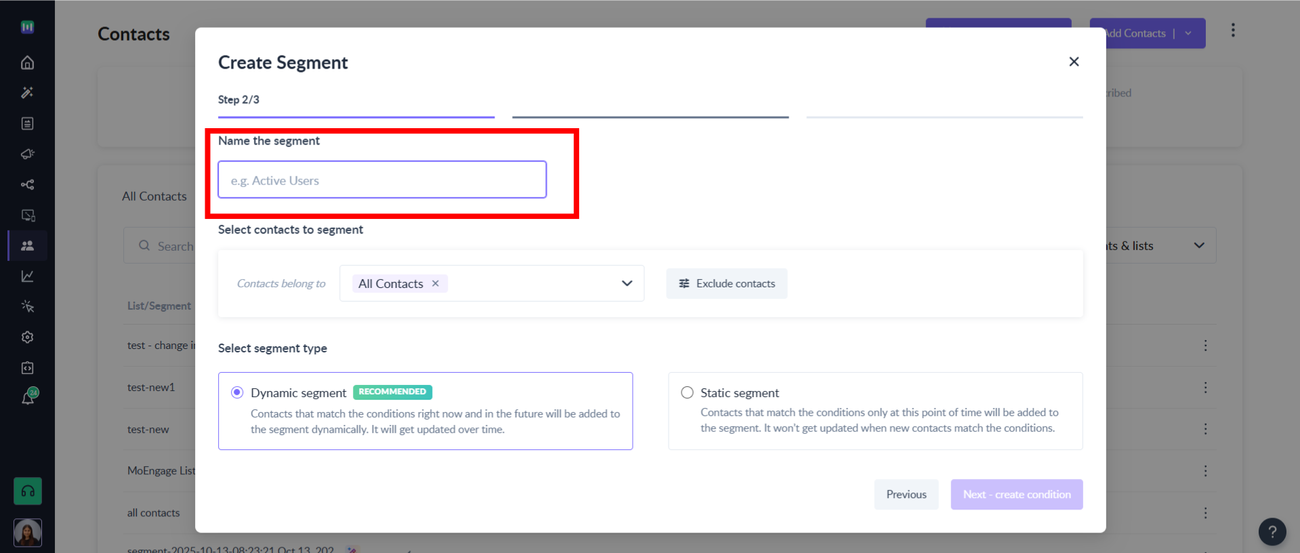The width and height of the screenshot is (1300, 553).
Task: Click the All Contacts heading
Action: [154, 196]
